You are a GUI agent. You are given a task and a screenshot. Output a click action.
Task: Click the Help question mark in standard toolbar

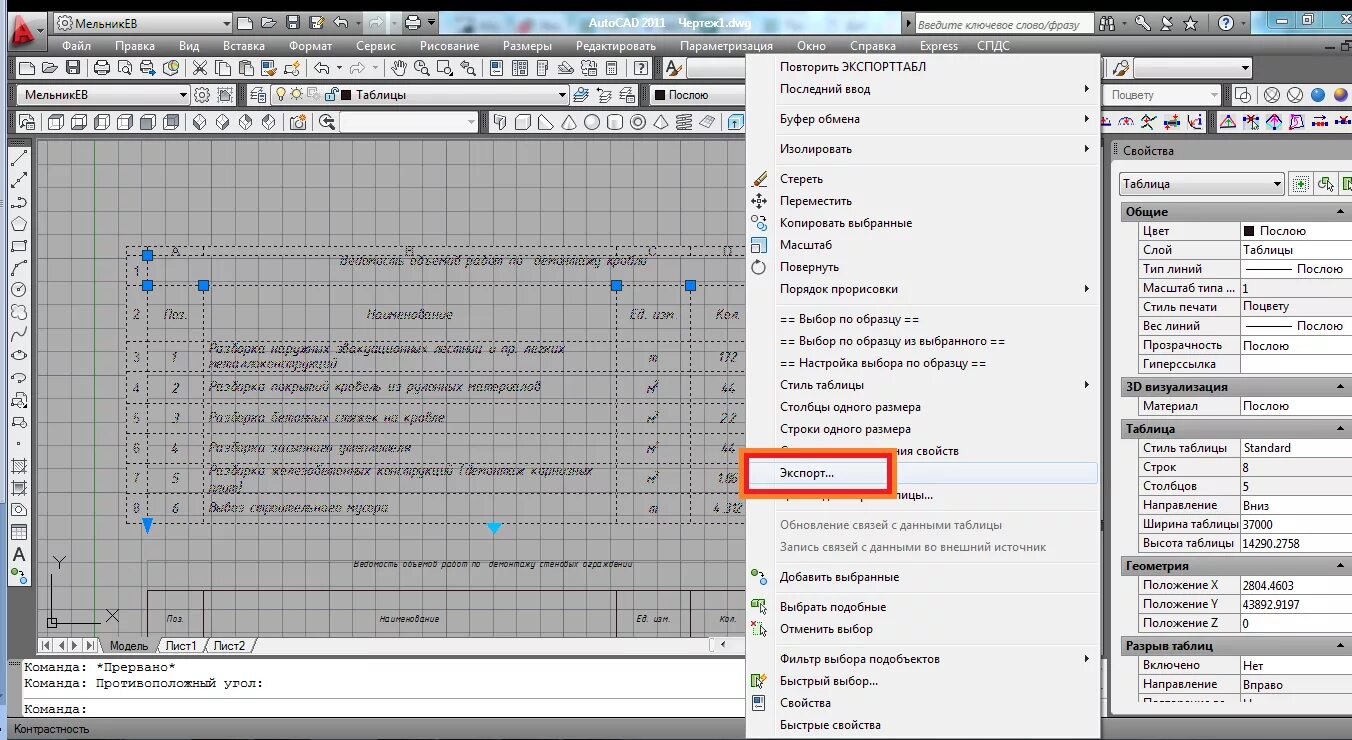click(641, 68)
